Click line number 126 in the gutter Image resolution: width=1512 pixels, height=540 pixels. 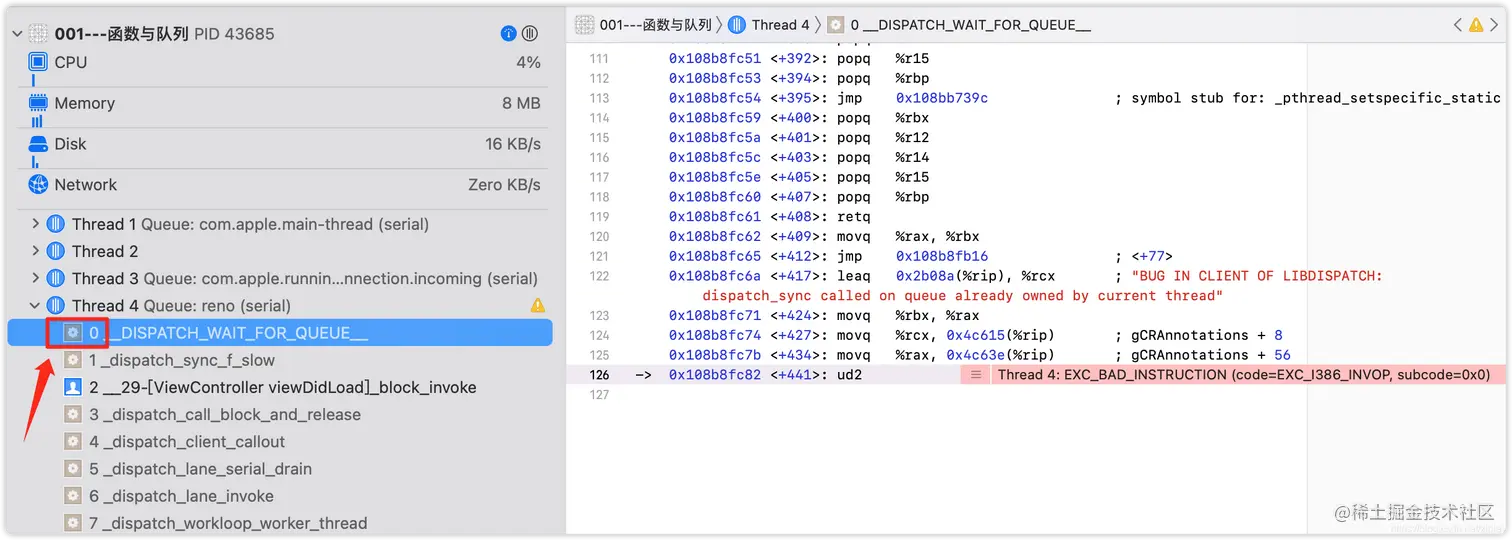point(599,375)
